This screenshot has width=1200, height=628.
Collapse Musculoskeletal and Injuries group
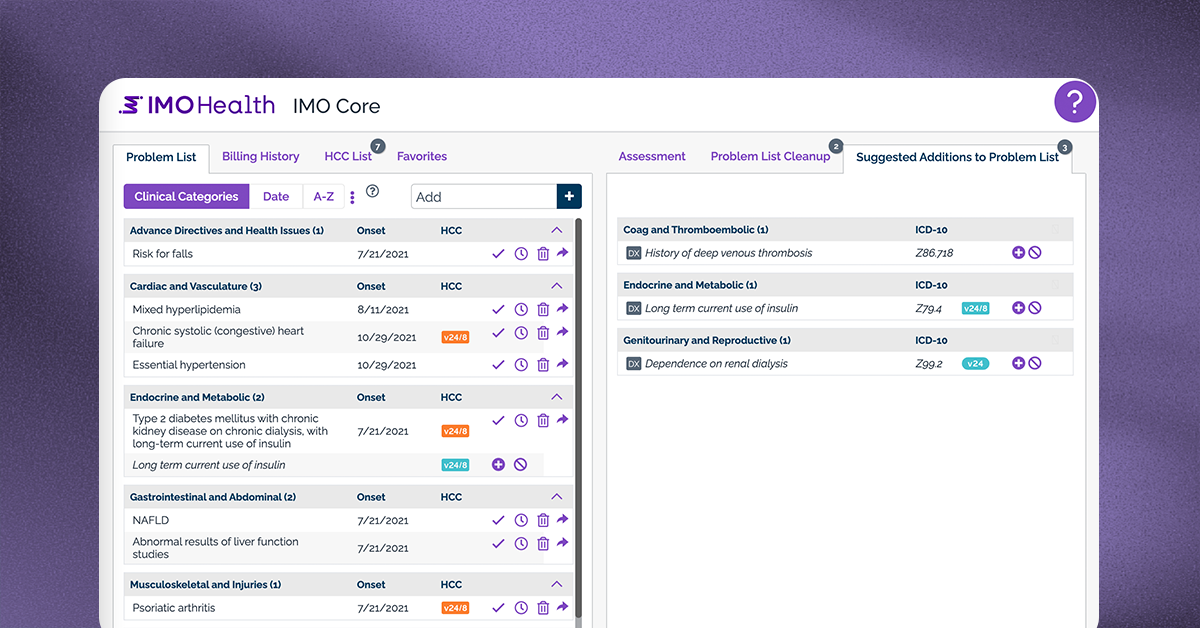point(557,585)
